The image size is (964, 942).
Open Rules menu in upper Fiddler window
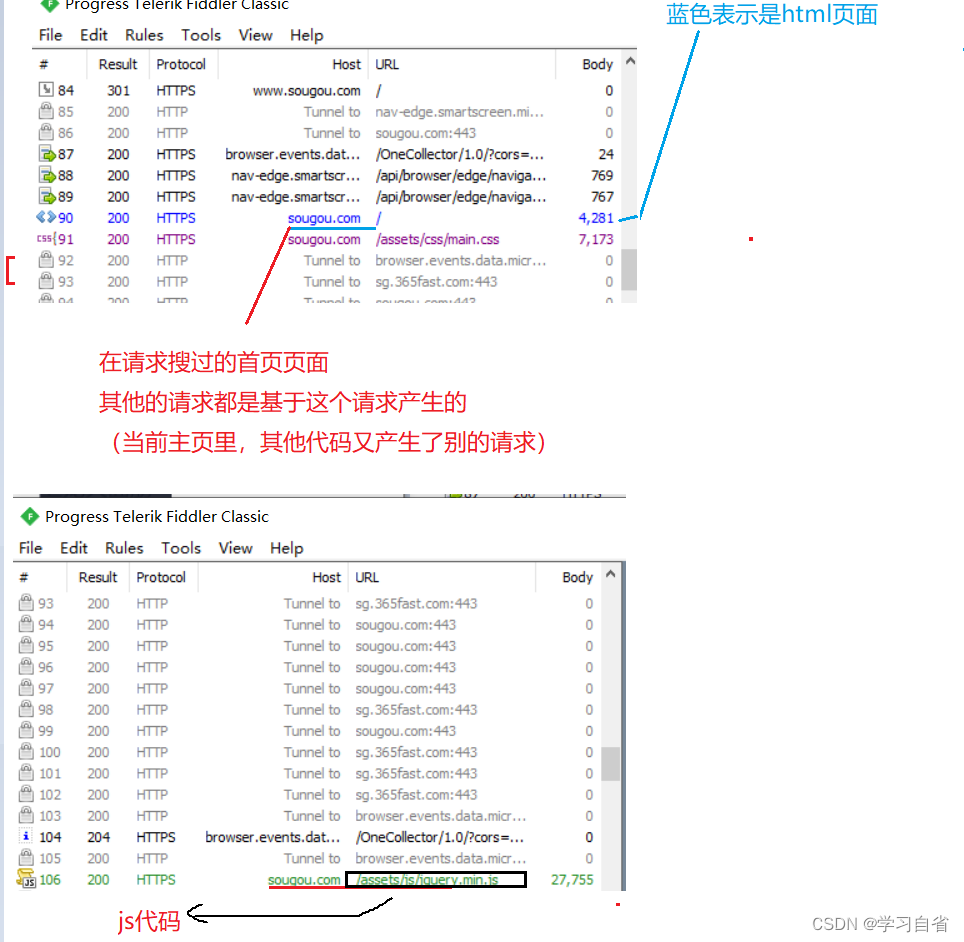(144, 35)
